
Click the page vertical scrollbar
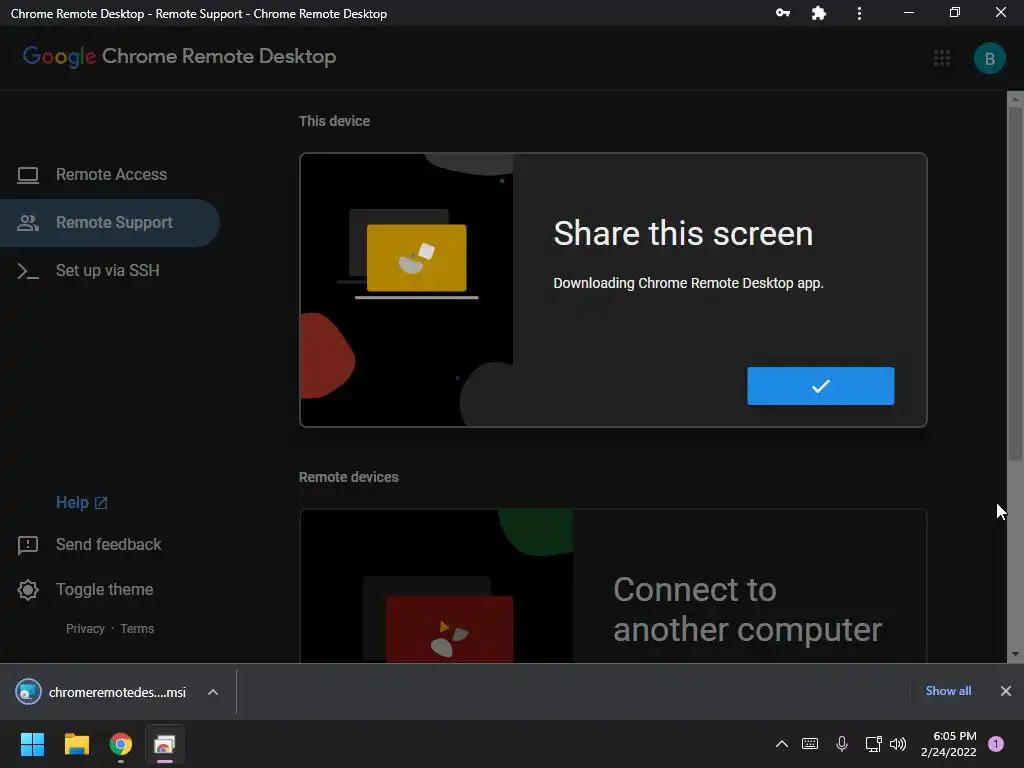click(1015, 284)
